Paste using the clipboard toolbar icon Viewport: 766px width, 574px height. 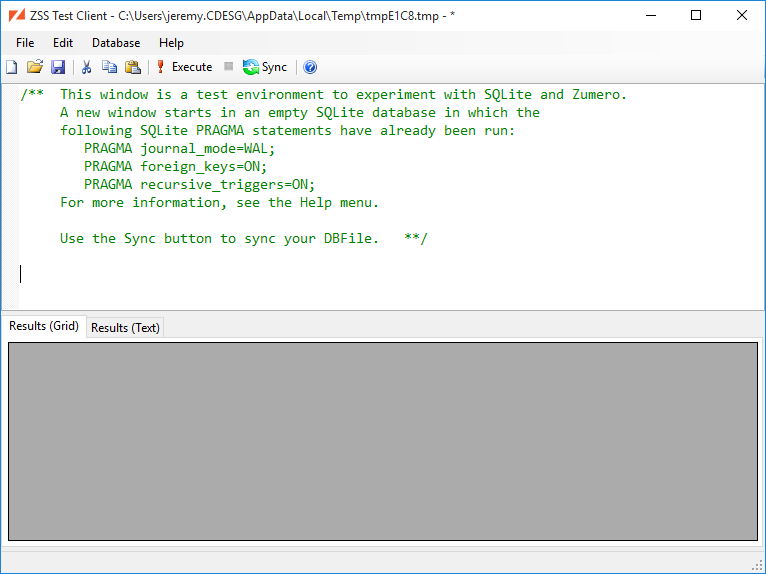pyautogui.click(x=133, y=67)
